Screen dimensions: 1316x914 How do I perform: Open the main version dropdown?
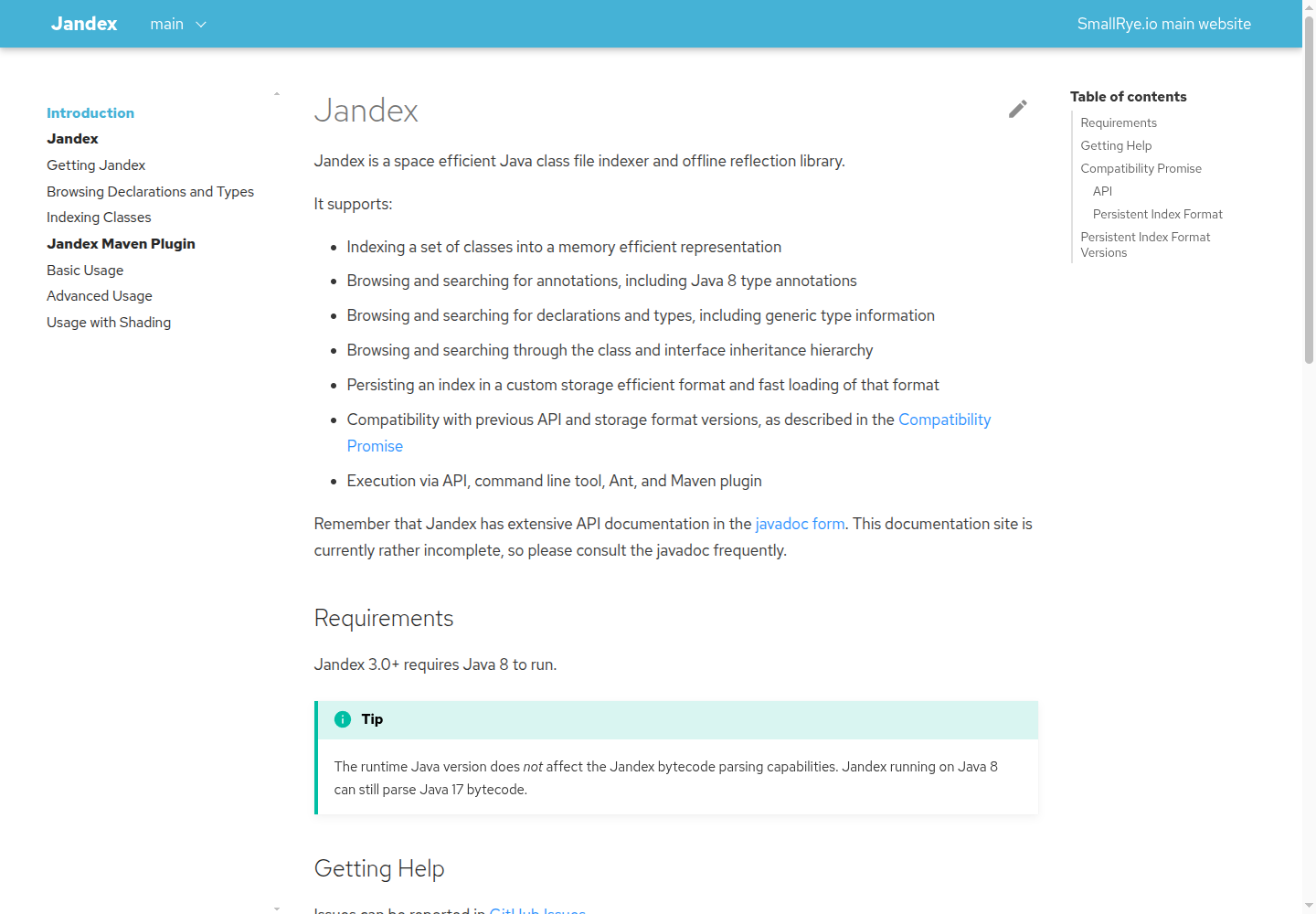pos(179,24)
